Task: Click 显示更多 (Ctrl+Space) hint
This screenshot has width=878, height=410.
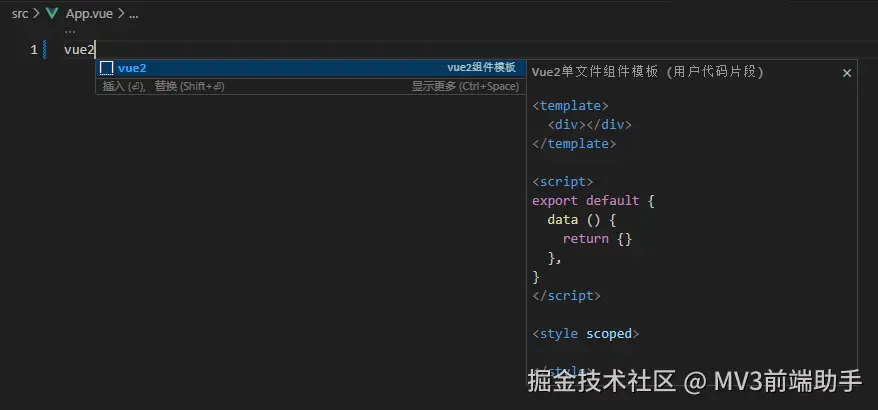Action: tap(465, 86)
